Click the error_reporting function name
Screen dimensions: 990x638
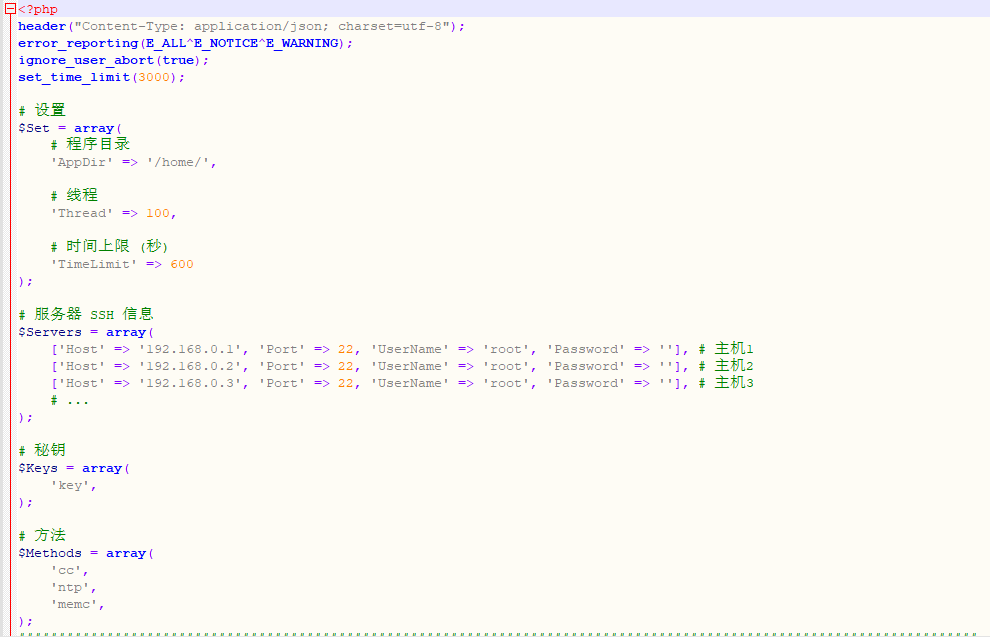pyautogui.click(x=78, y=43)
